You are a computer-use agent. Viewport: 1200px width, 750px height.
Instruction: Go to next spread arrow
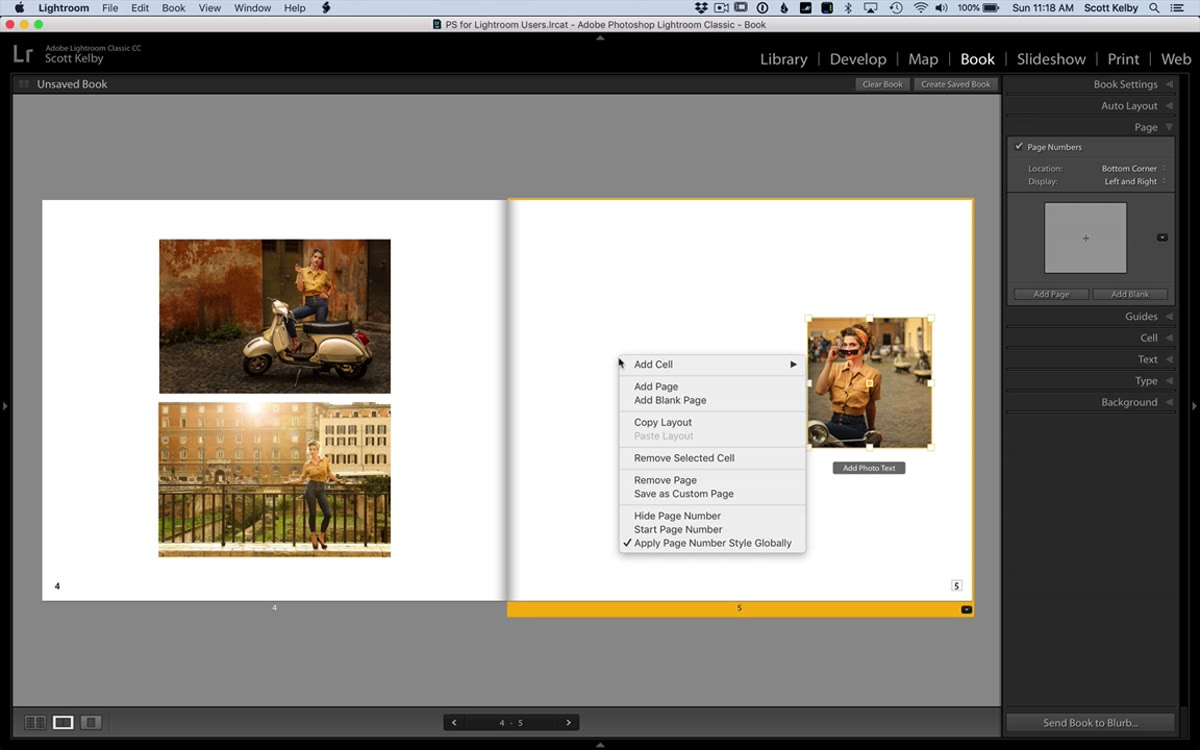coord(568,722)
